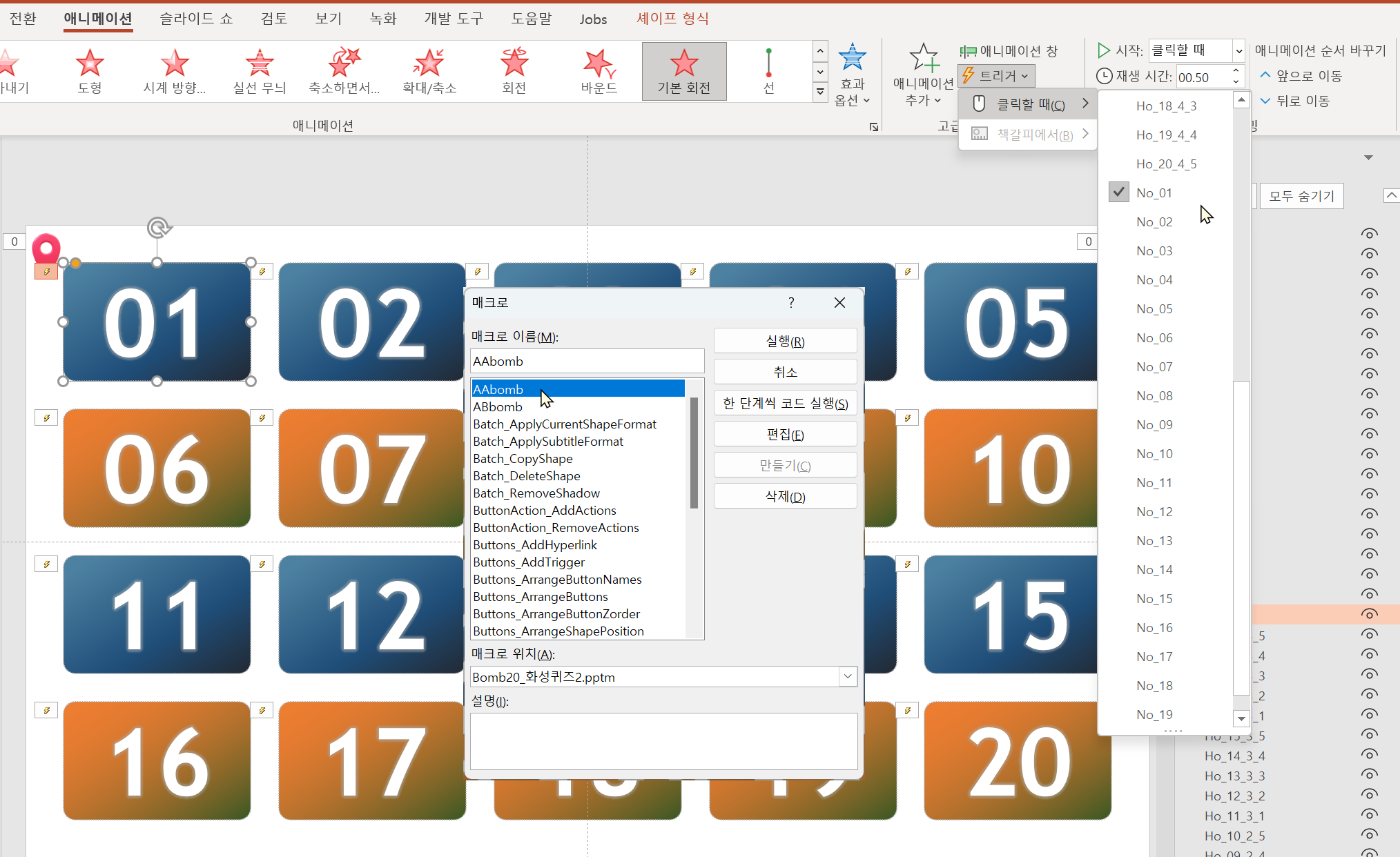The image size is (1400, 857).
Task: Click the macro list scrollbar thumb
Action: [x=694, y=452]
